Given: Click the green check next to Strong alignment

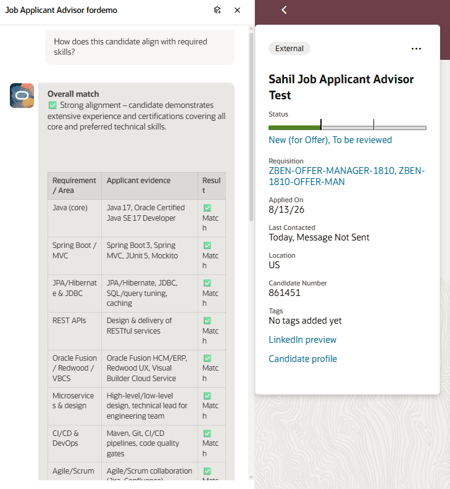Looking at the screenshot, I should (x=53, y=105).
